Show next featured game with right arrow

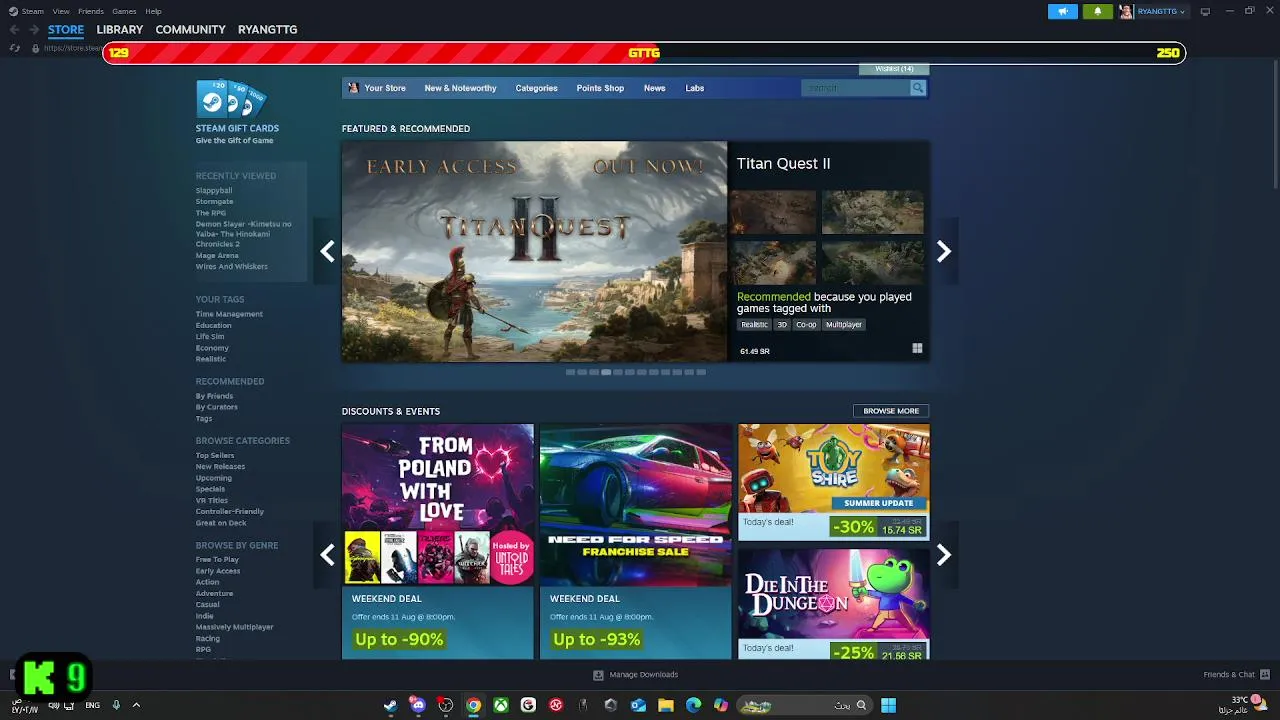[x=943, y=251]
